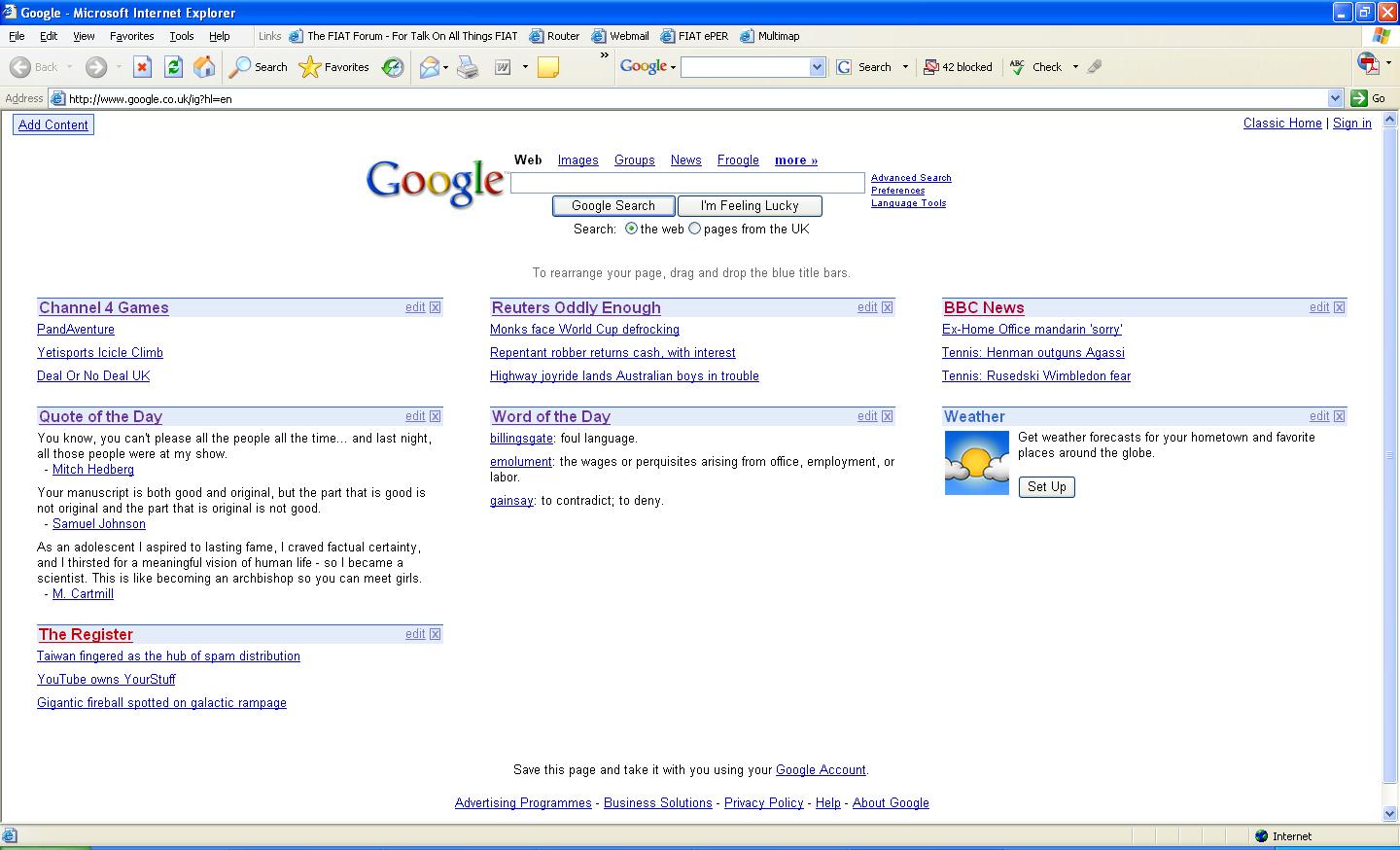Click the vertical scrollbar thumb
This screenshot has width=1400, height=850.
coord(1390,454)
